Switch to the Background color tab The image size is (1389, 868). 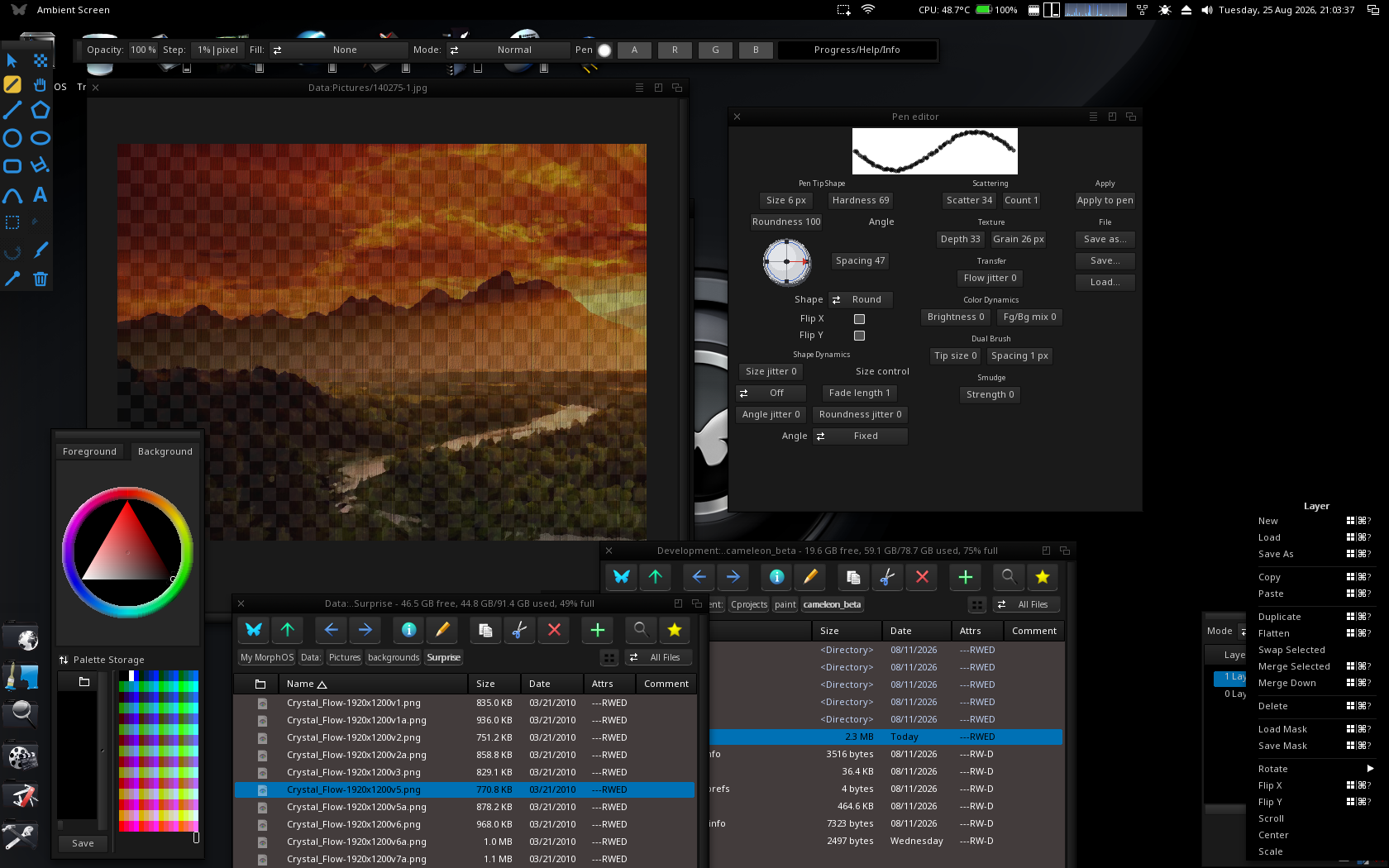pyautogui.click(x=165, y=451)
